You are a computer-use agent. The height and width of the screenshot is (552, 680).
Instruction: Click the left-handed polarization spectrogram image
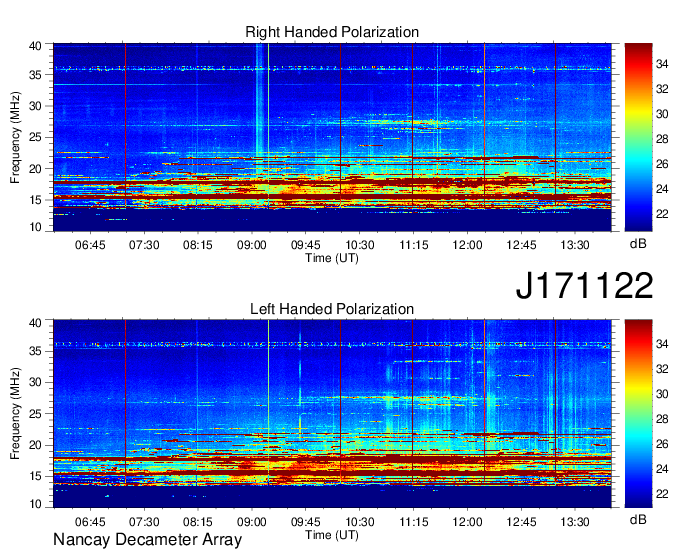[332, 414]
